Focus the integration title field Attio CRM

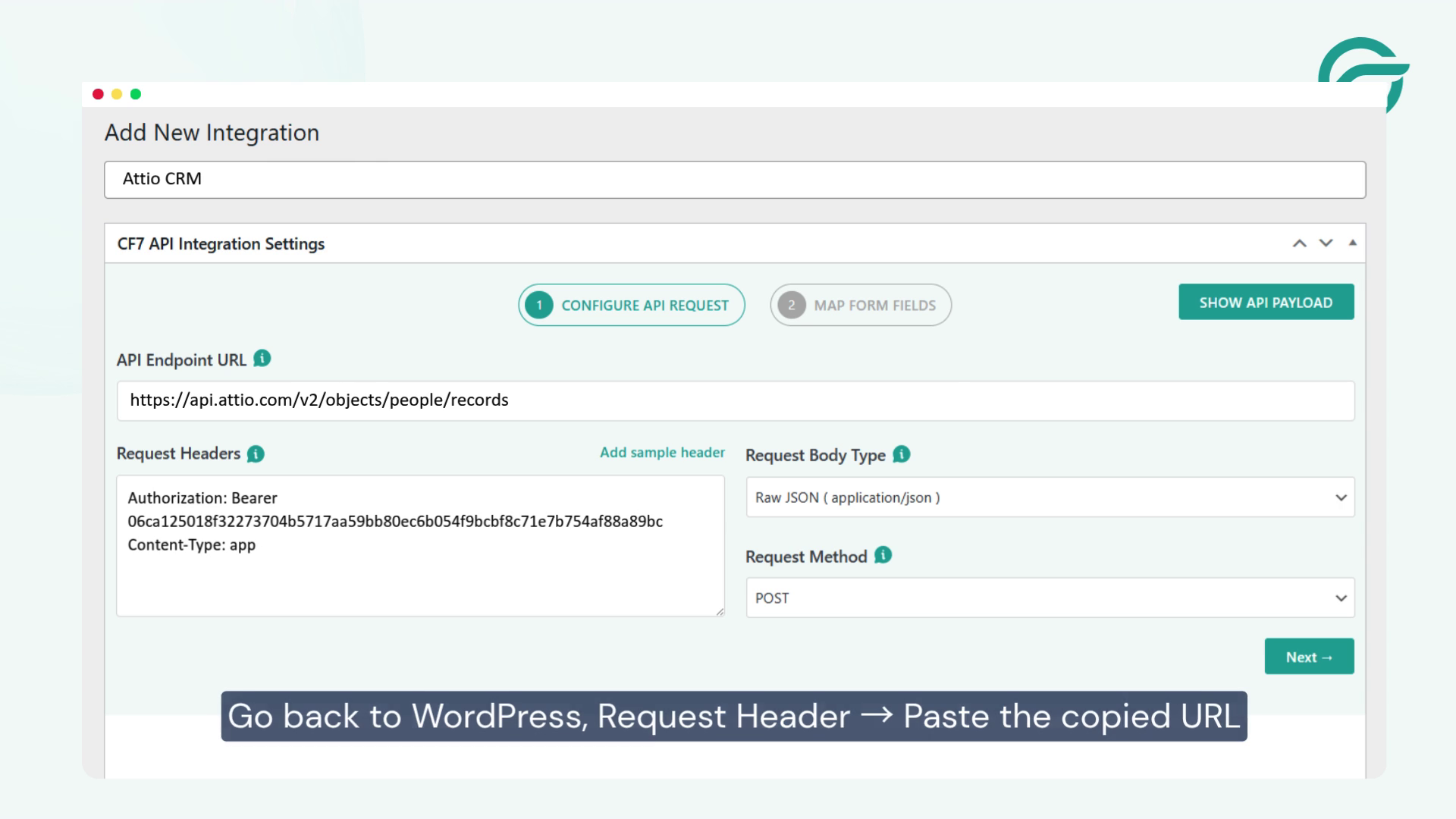[735, 180]
